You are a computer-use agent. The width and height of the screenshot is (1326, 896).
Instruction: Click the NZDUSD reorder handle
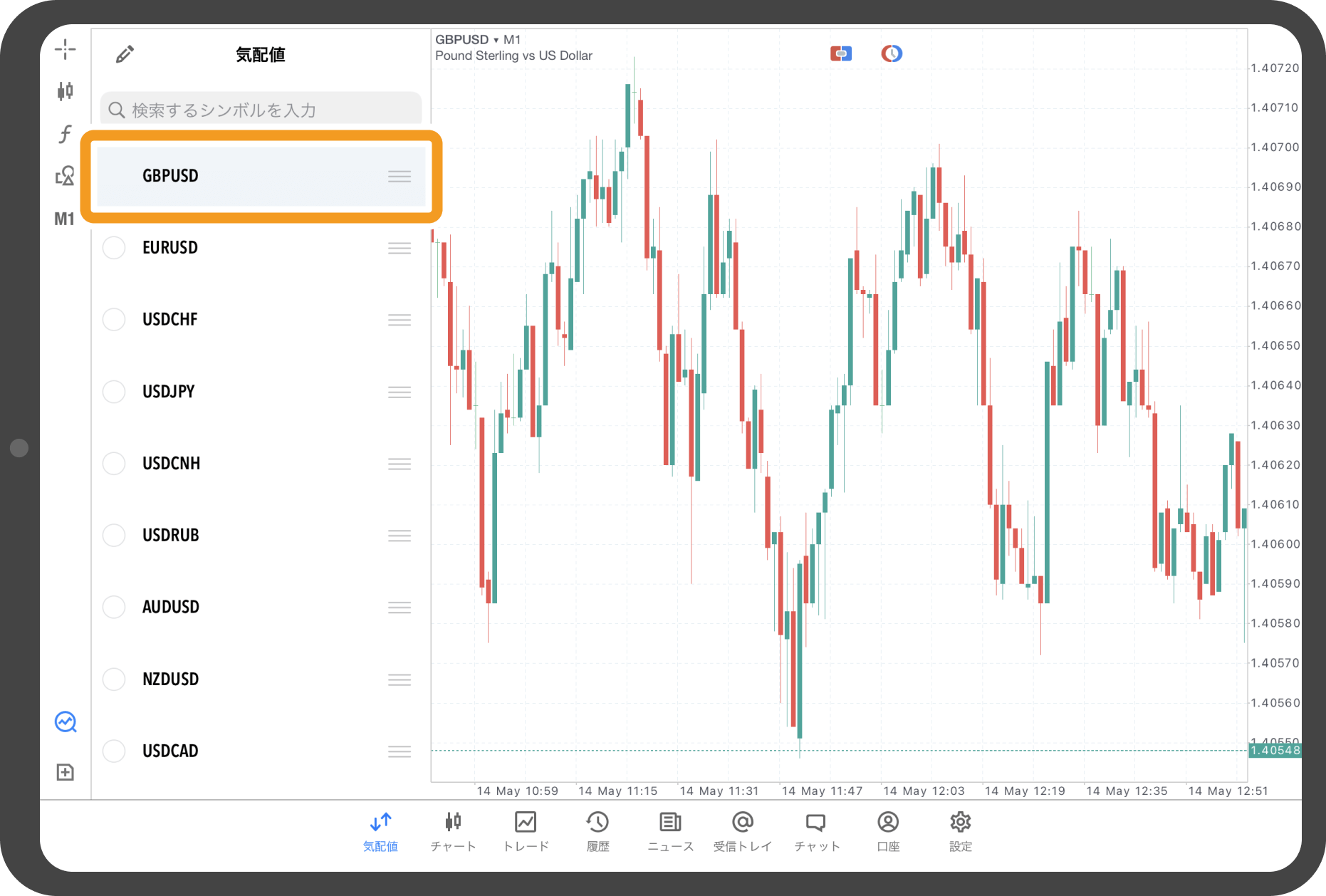point(400,679)
